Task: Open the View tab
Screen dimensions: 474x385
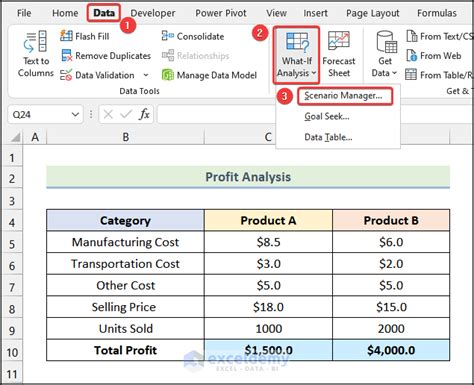Action: click(x=276, y=13)
